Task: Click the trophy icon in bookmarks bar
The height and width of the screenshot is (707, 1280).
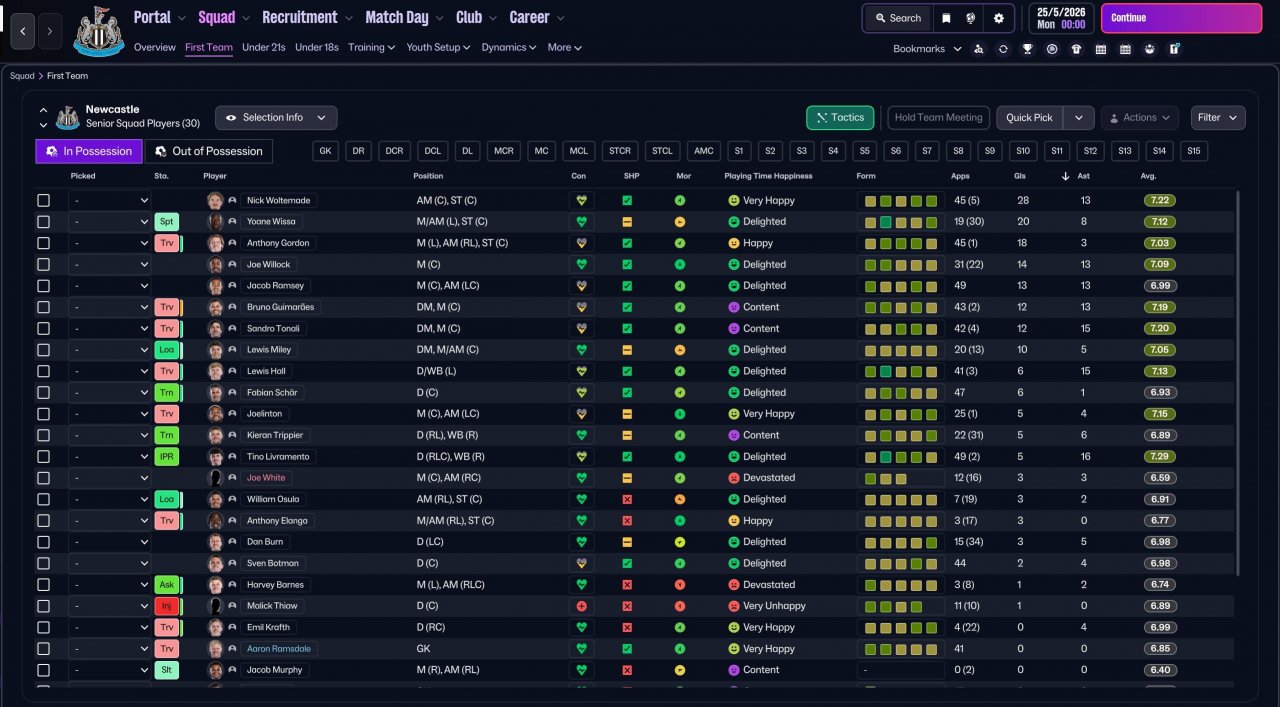Action: [x=1027, y=49]
